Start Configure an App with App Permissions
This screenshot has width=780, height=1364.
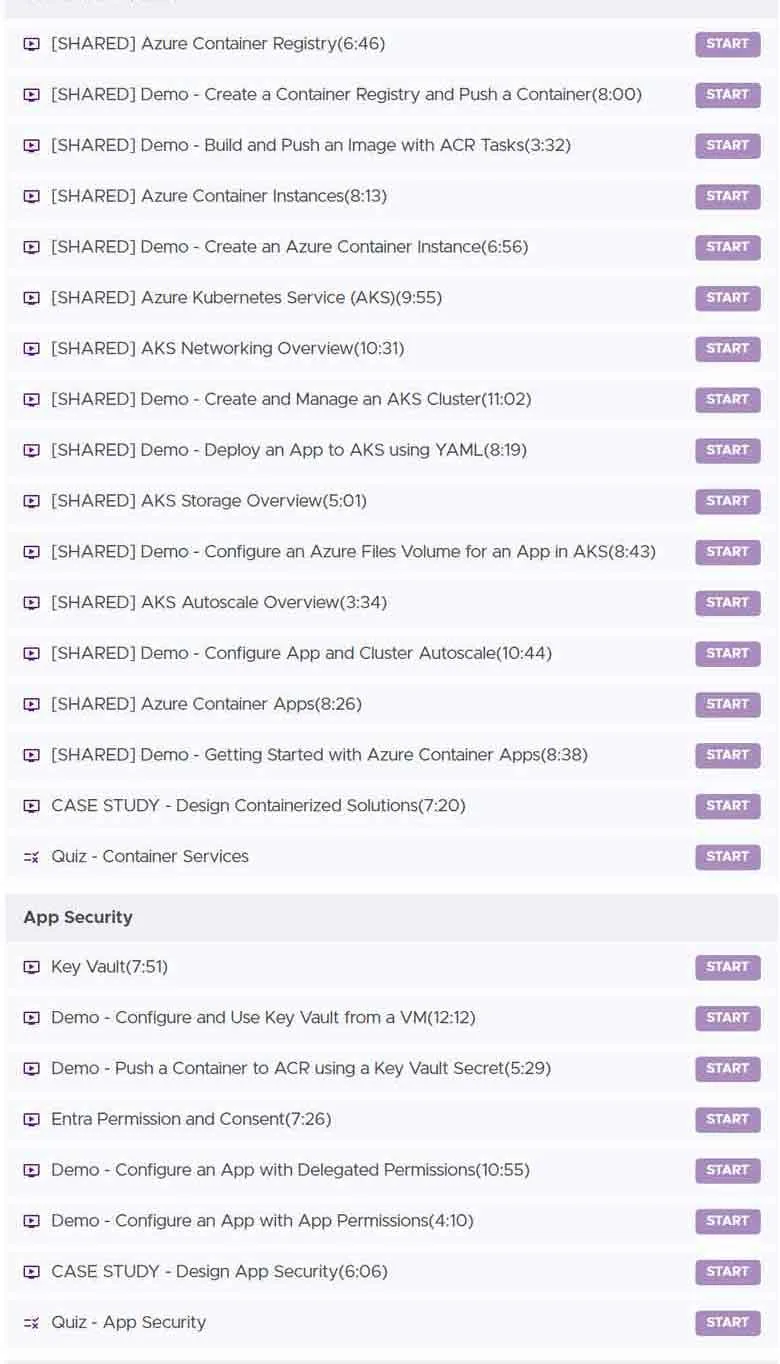pos(728,1221)
